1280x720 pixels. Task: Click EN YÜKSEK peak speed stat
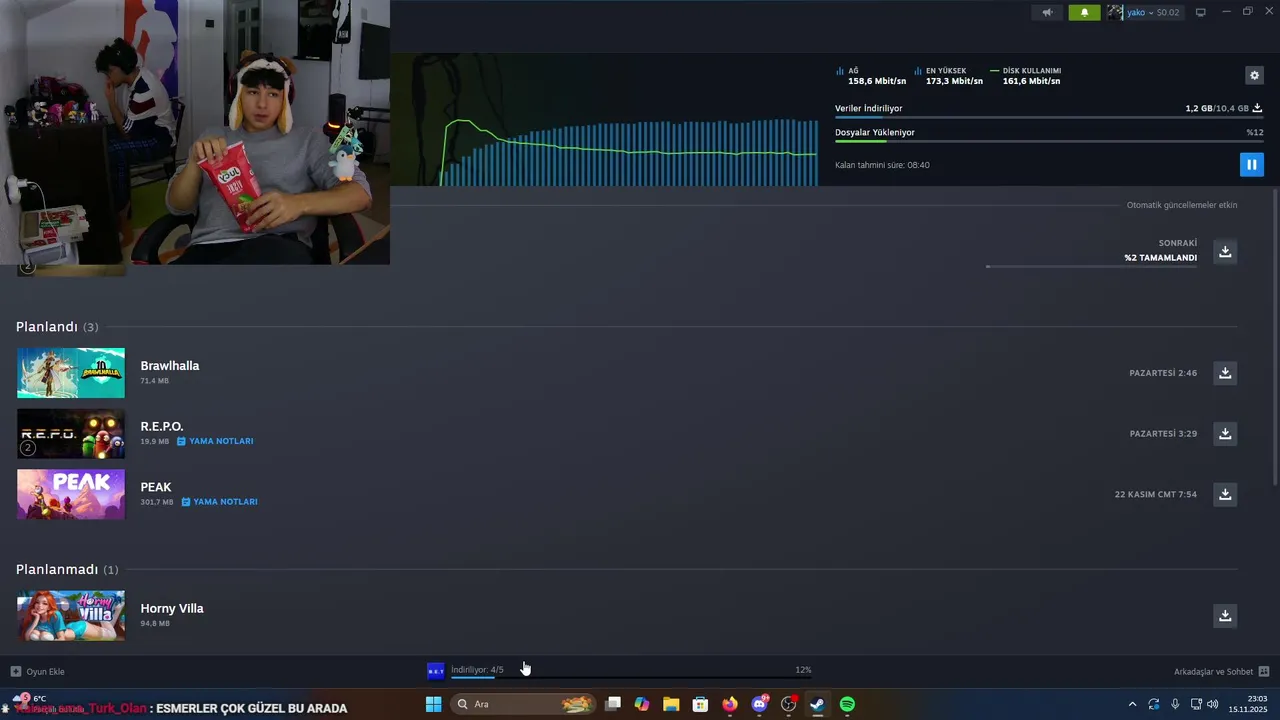[948, 76]
